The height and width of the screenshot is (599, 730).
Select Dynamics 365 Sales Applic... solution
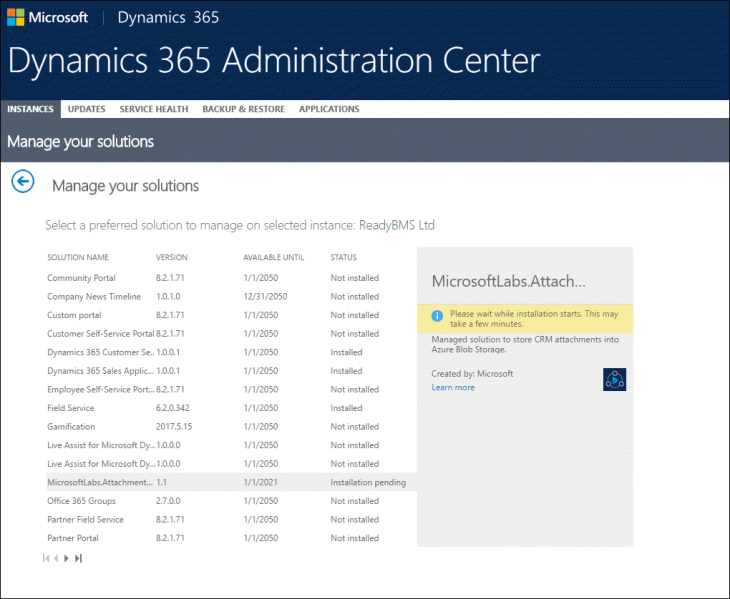pos(231,371)
